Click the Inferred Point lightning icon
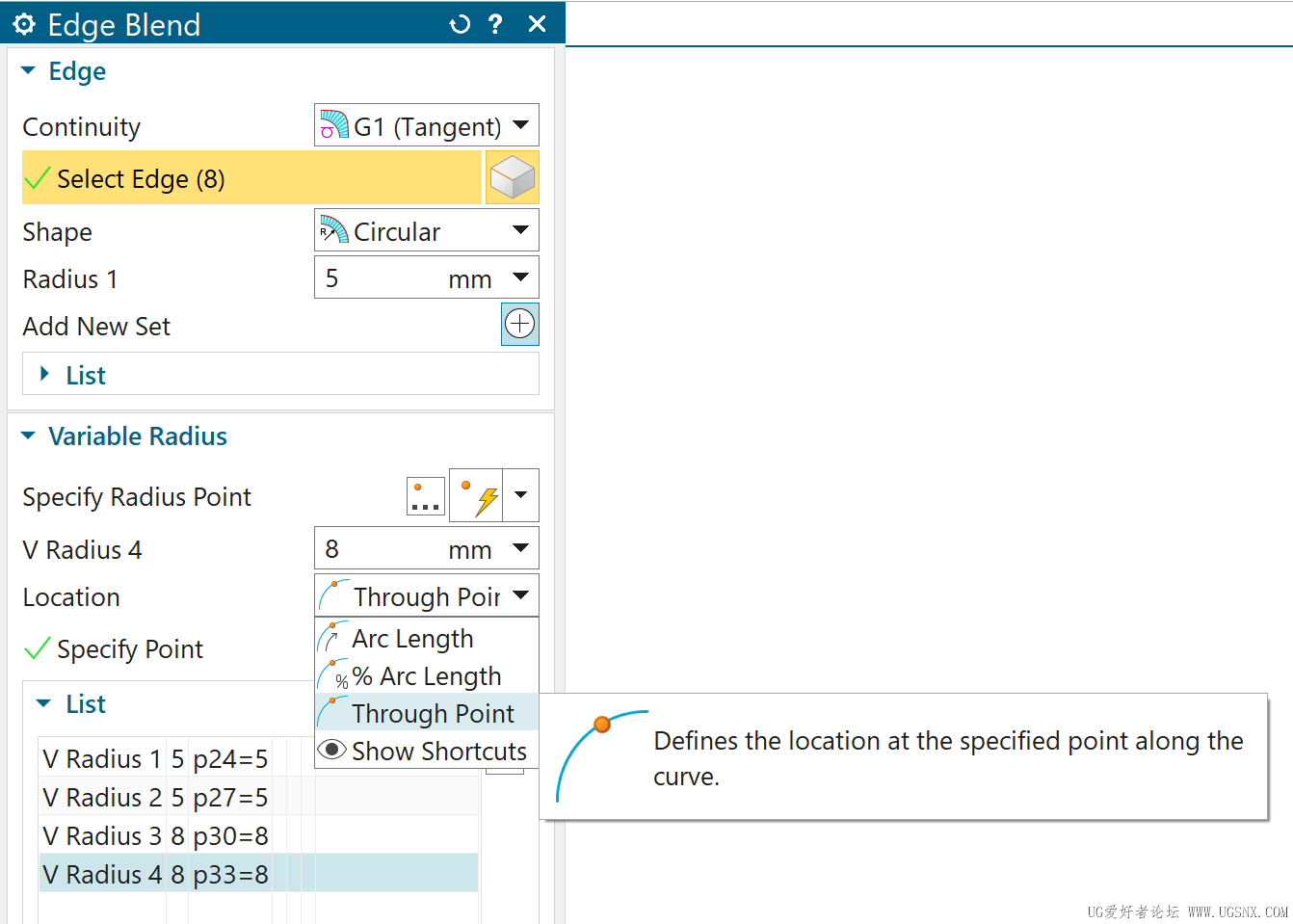 477,495
